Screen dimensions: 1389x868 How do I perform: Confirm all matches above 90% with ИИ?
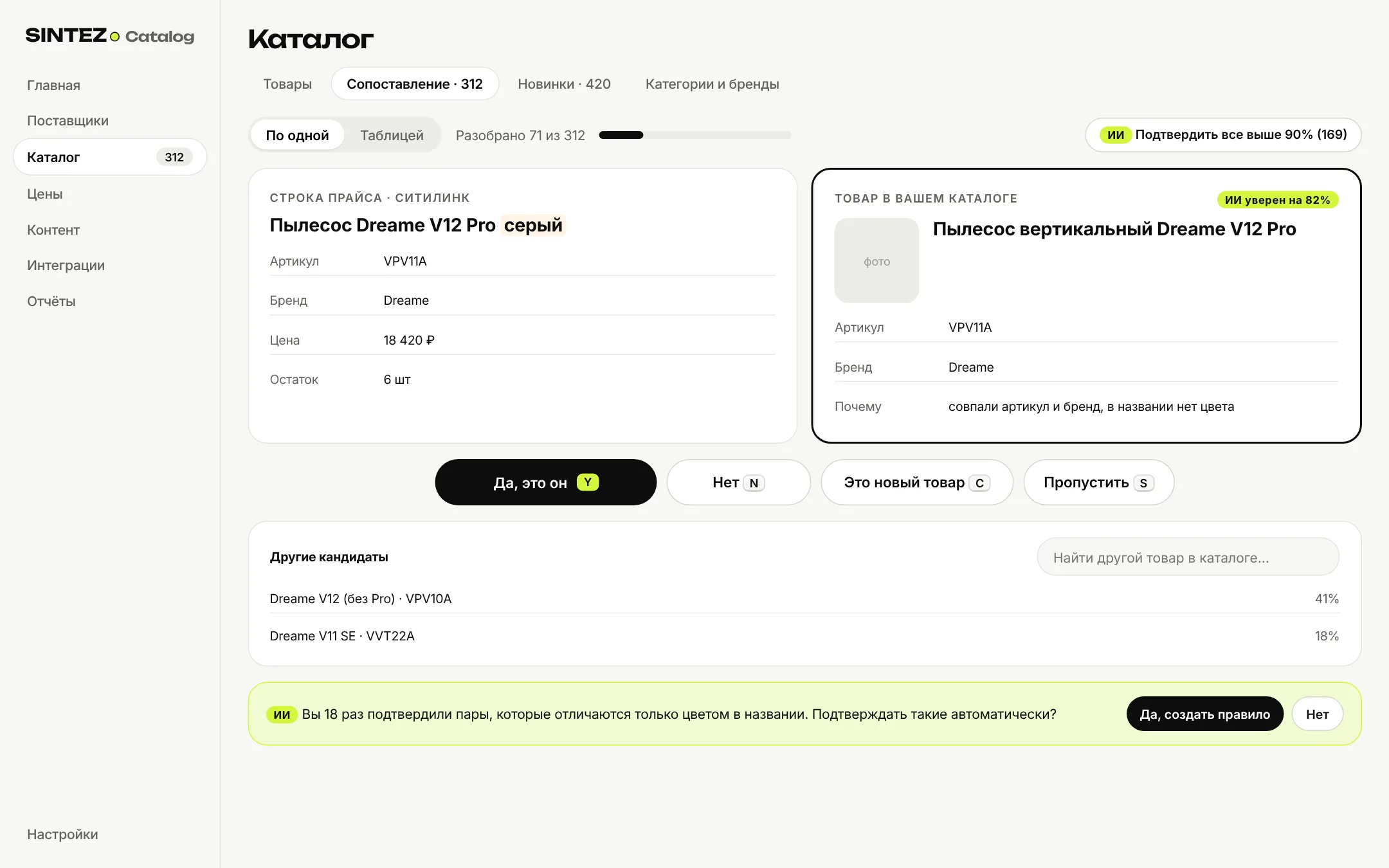click(x=1223, y=134)
